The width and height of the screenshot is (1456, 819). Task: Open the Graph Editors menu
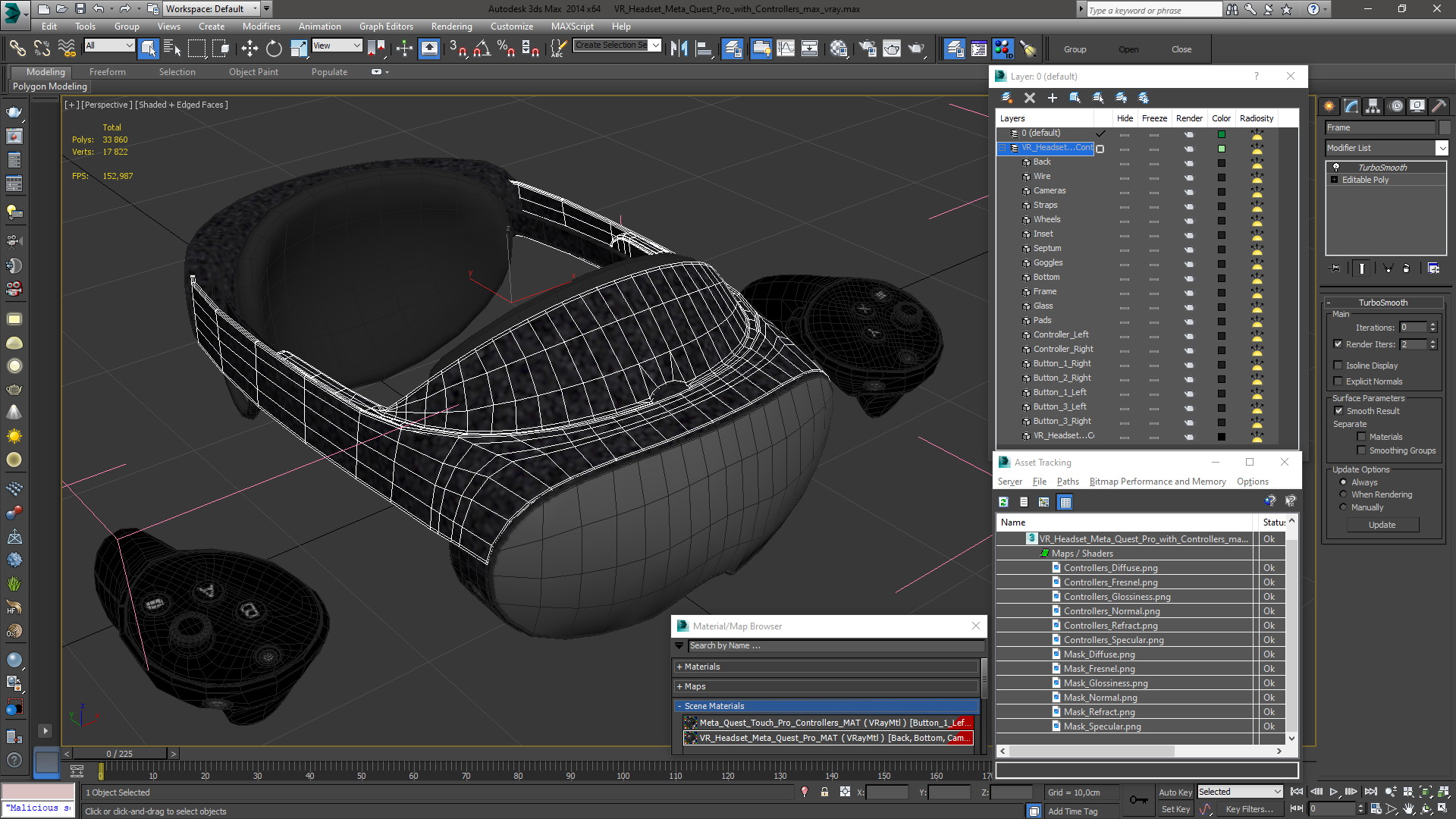click(x=386, y=26)
